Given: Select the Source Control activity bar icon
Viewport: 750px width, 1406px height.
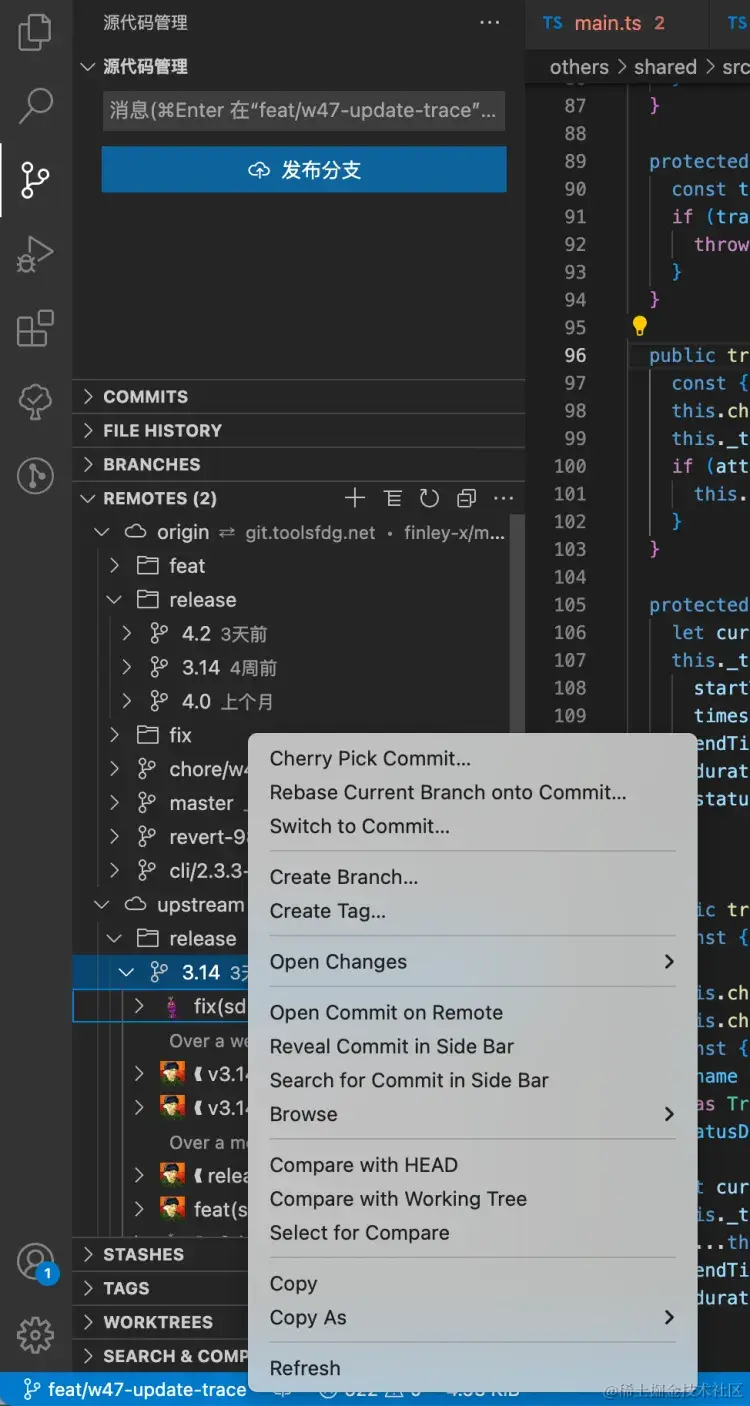Looking at the screenshot, I should [35, 180].
